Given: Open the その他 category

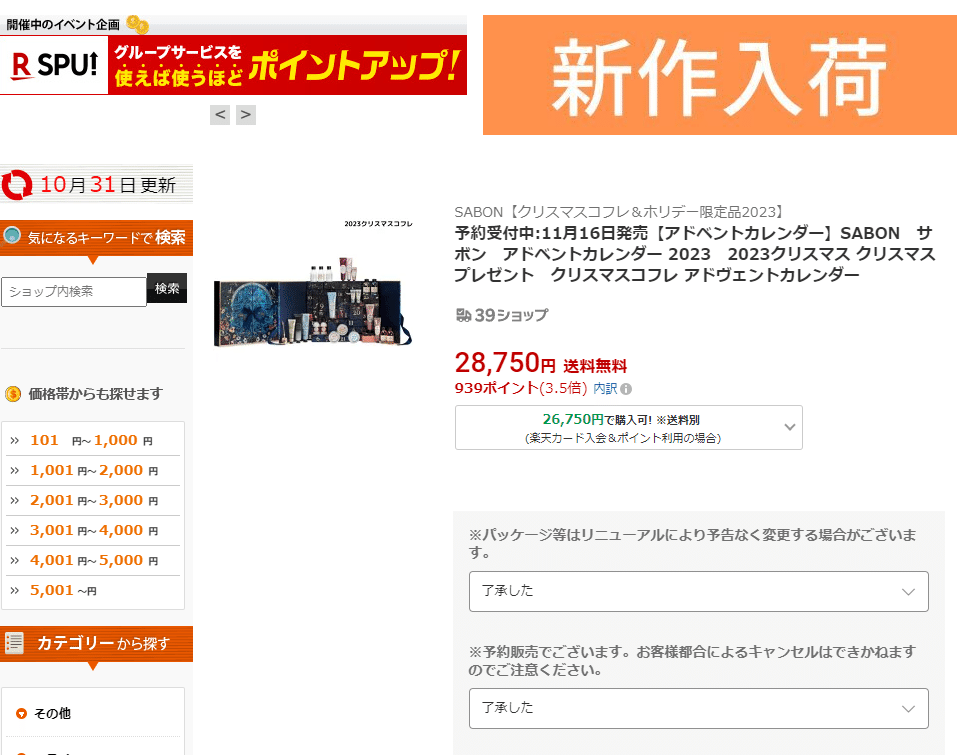Looking at the screenshot, I should click(52, 713).
